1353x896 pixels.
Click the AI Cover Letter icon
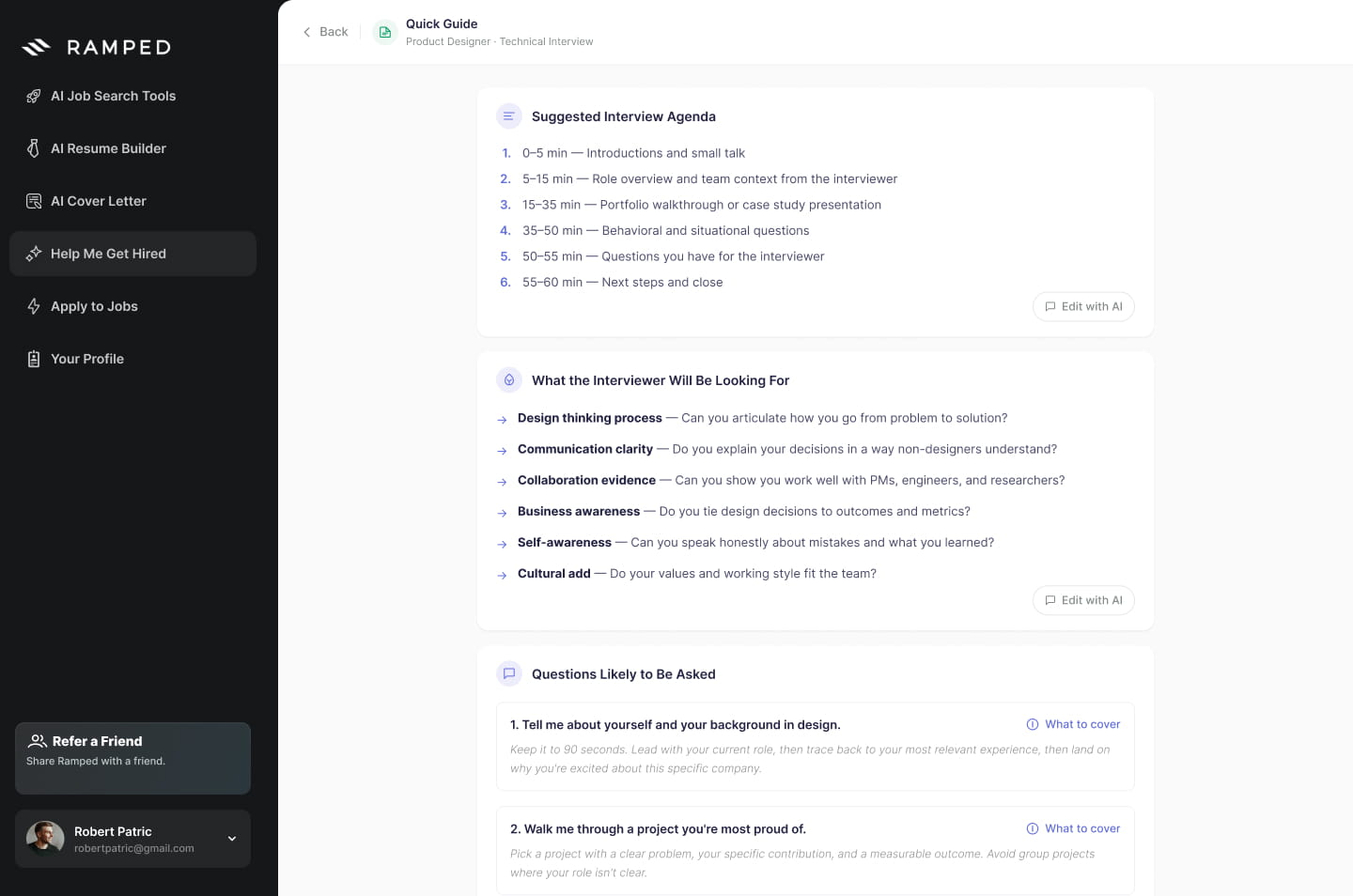34,201
